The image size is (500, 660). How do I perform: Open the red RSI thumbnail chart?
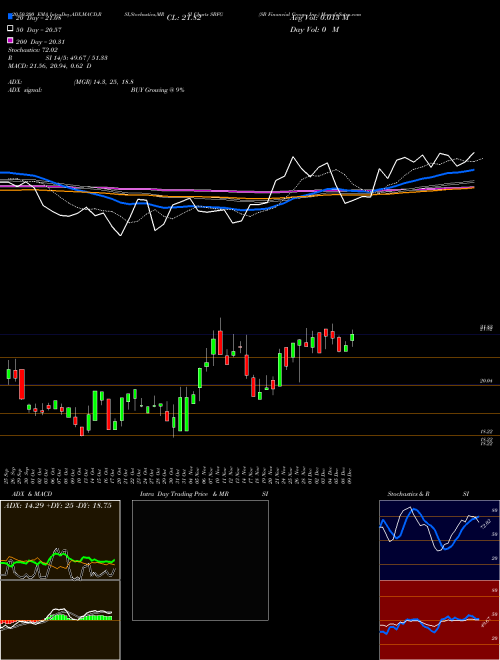[439, 620]
